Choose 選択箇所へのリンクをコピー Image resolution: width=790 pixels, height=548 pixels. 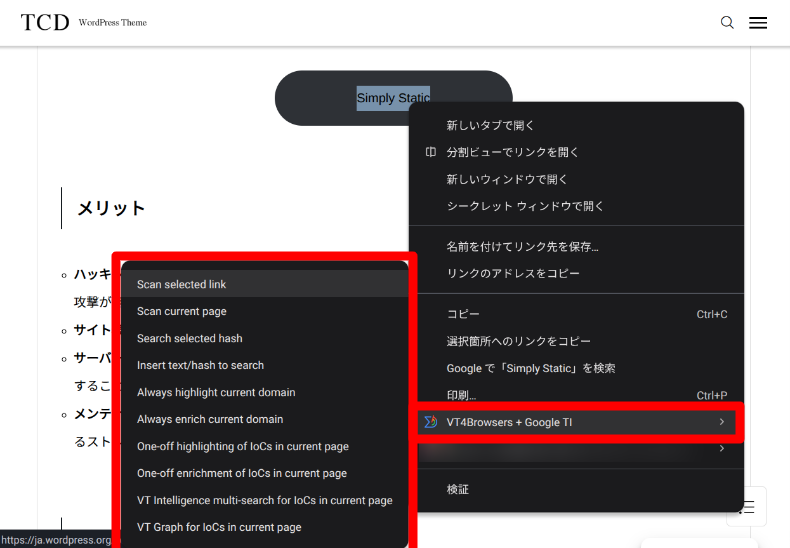(576, 341)
